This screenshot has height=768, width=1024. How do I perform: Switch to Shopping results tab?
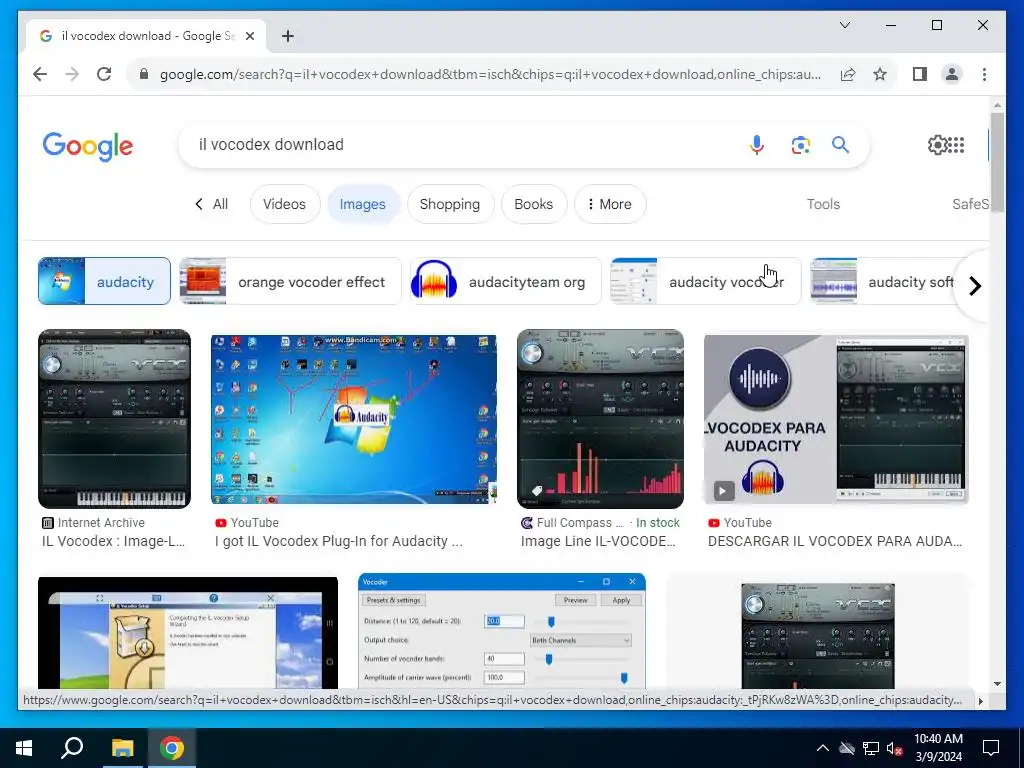(x=450, y=204)
